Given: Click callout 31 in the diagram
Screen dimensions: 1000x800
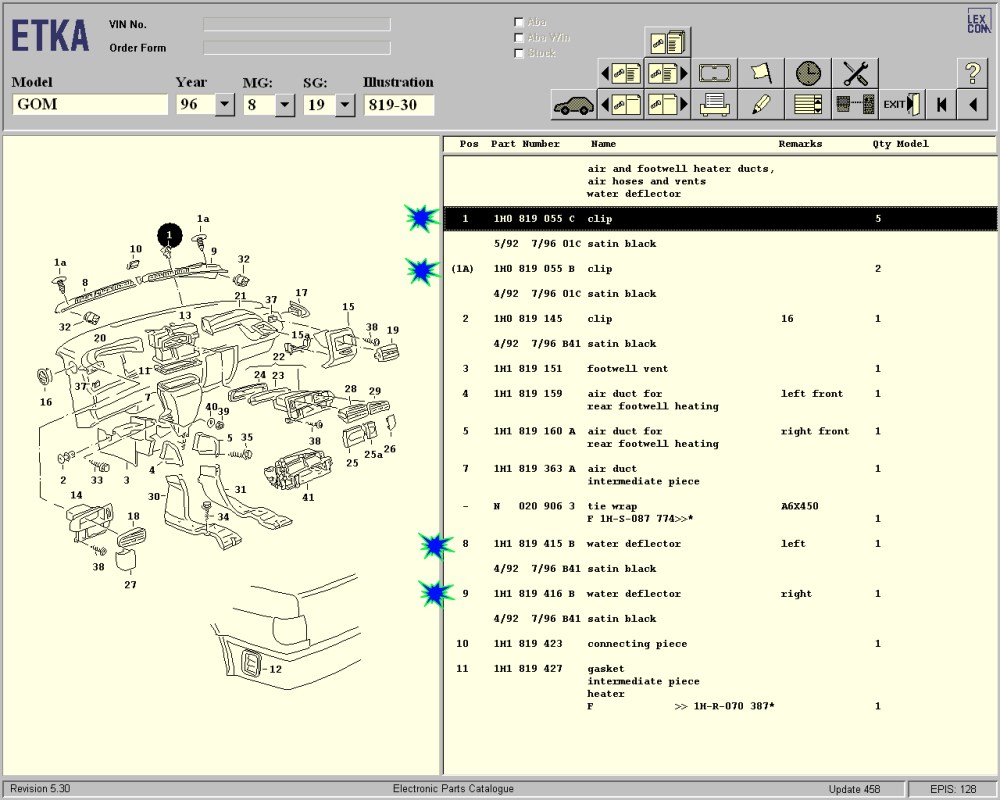Looking at the screenshot, I should (x=240, y=490).
